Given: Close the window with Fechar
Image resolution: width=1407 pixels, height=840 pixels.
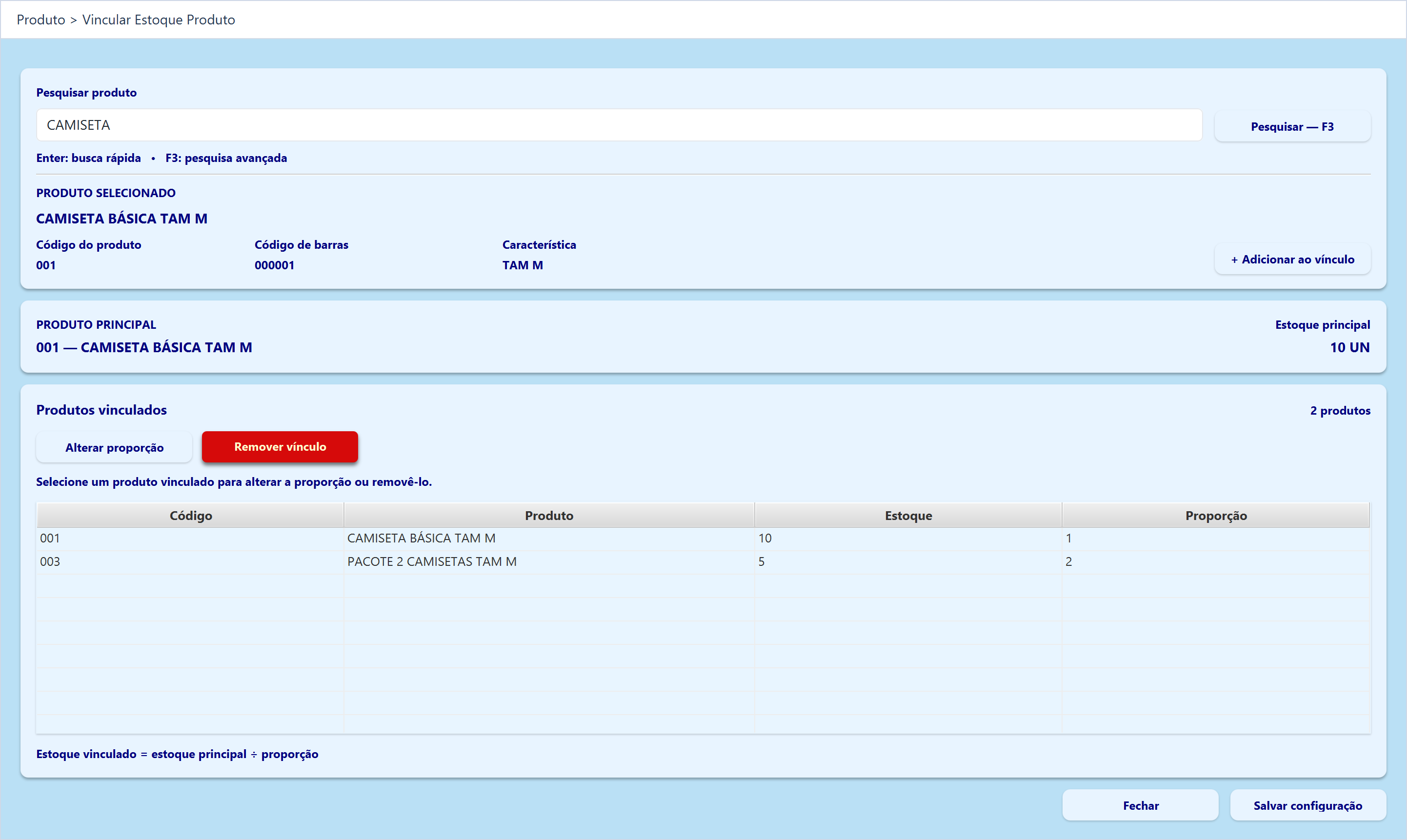Looking at the screenshot, I should tap(1140, 805).
